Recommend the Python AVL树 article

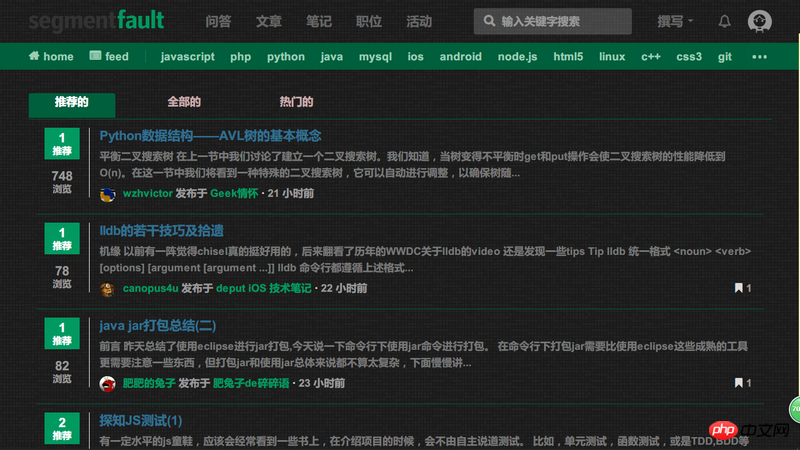[x=62, y=143]
